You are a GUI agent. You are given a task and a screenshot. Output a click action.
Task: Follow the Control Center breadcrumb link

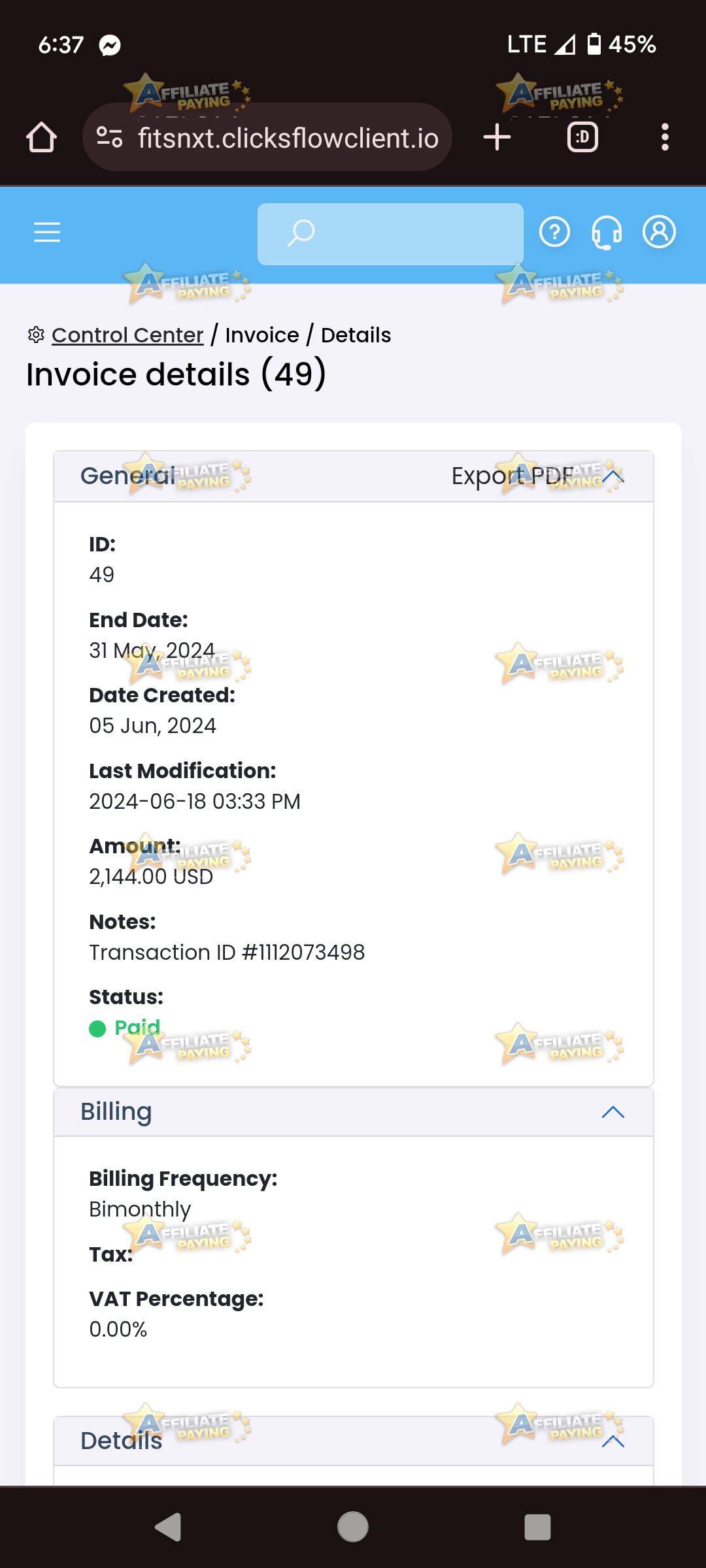(x=127, y=335)
